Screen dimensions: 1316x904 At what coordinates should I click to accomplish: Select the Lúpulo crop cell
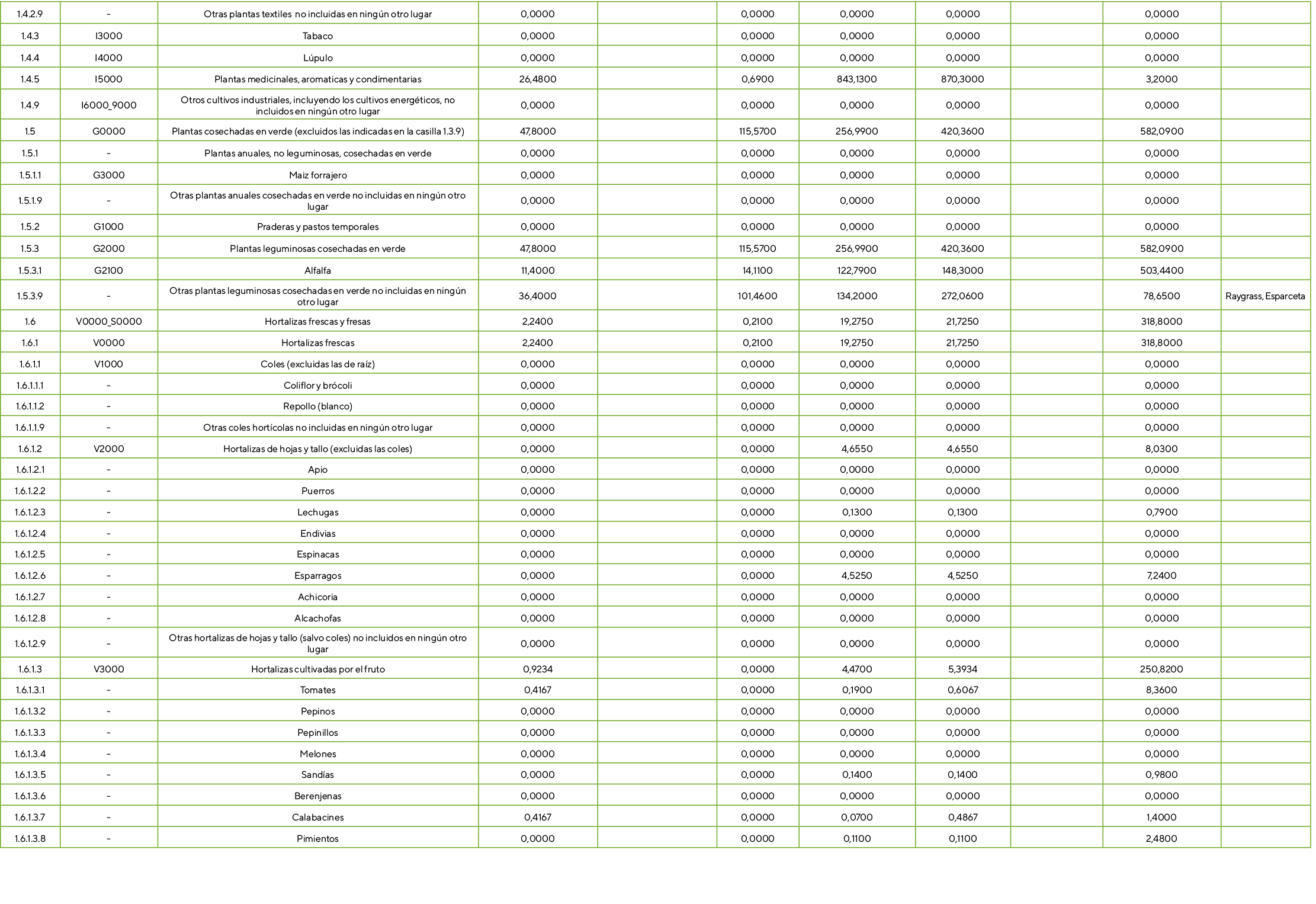click(x=317, y=58)
